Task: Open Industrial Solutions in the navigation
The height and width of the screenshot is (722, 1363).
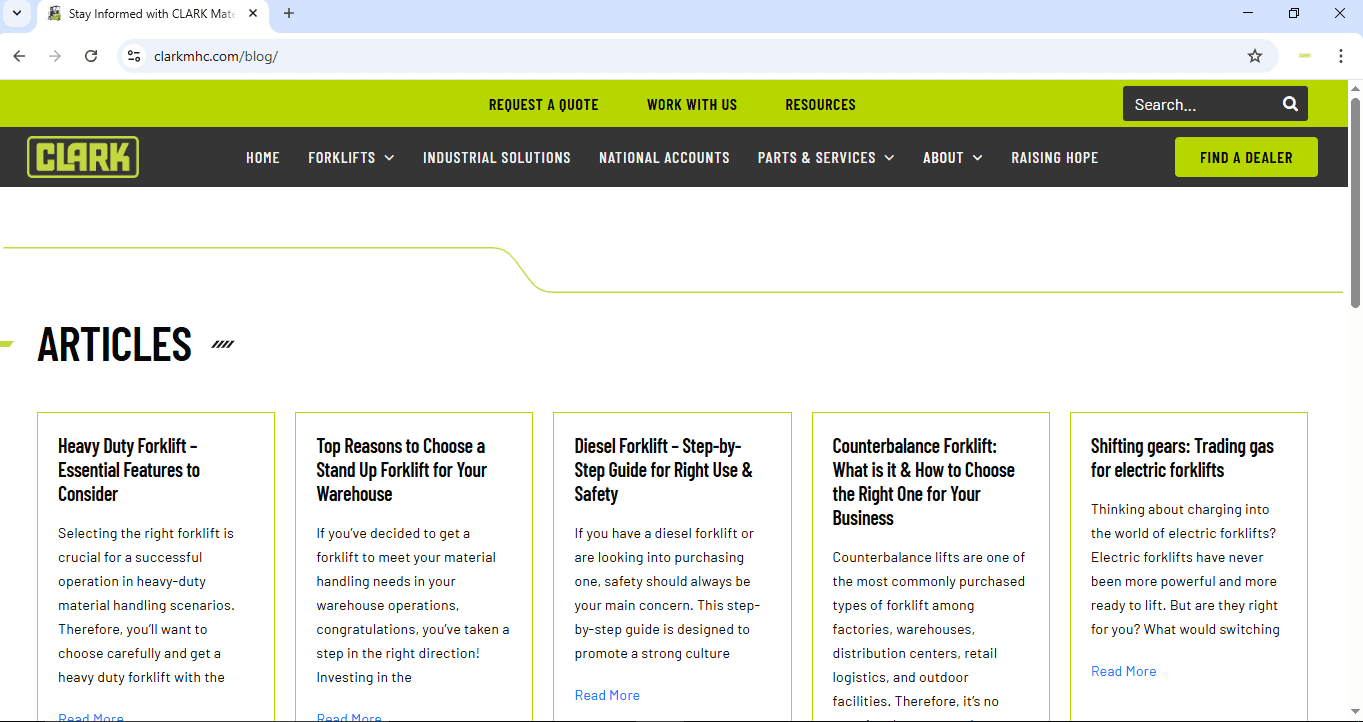Action: point(497,158)
